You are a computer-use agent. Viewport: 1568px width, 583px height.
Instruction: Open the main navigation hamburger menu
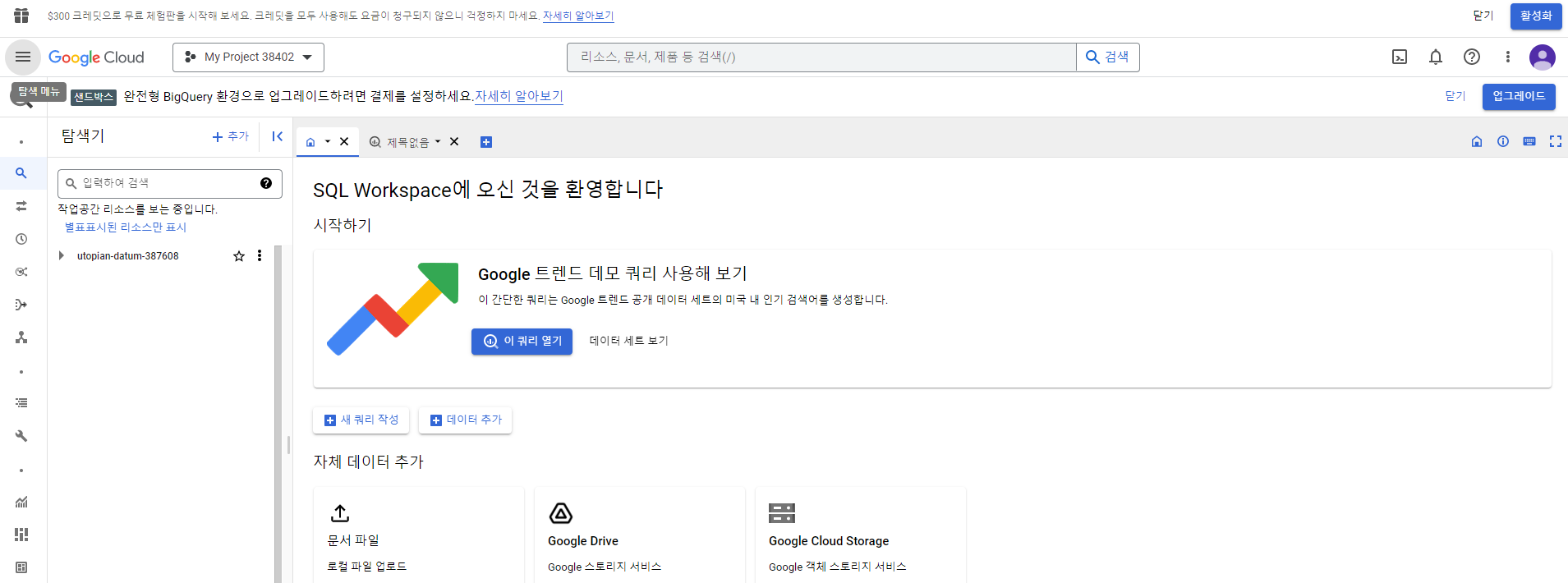click(23, 57)
